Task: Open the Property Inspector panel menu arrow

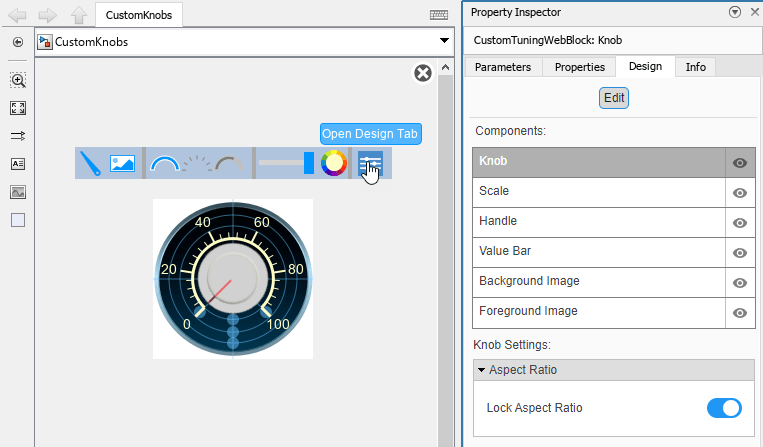Action: point(735,12)
